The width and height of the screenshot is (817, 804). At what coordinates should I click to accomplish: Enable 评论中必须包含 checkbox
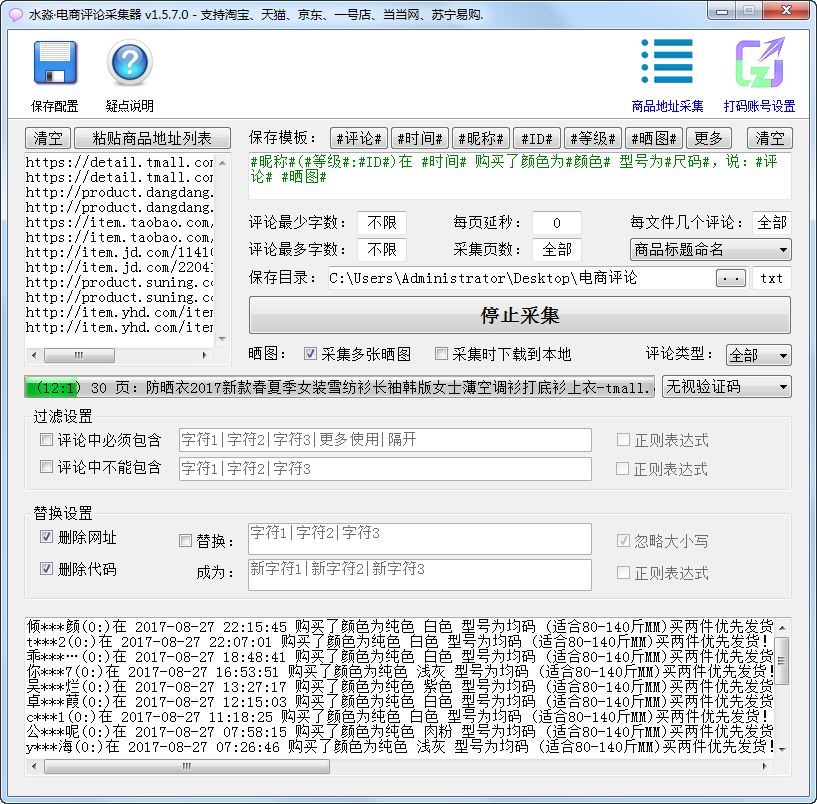[x=46, y=440]
